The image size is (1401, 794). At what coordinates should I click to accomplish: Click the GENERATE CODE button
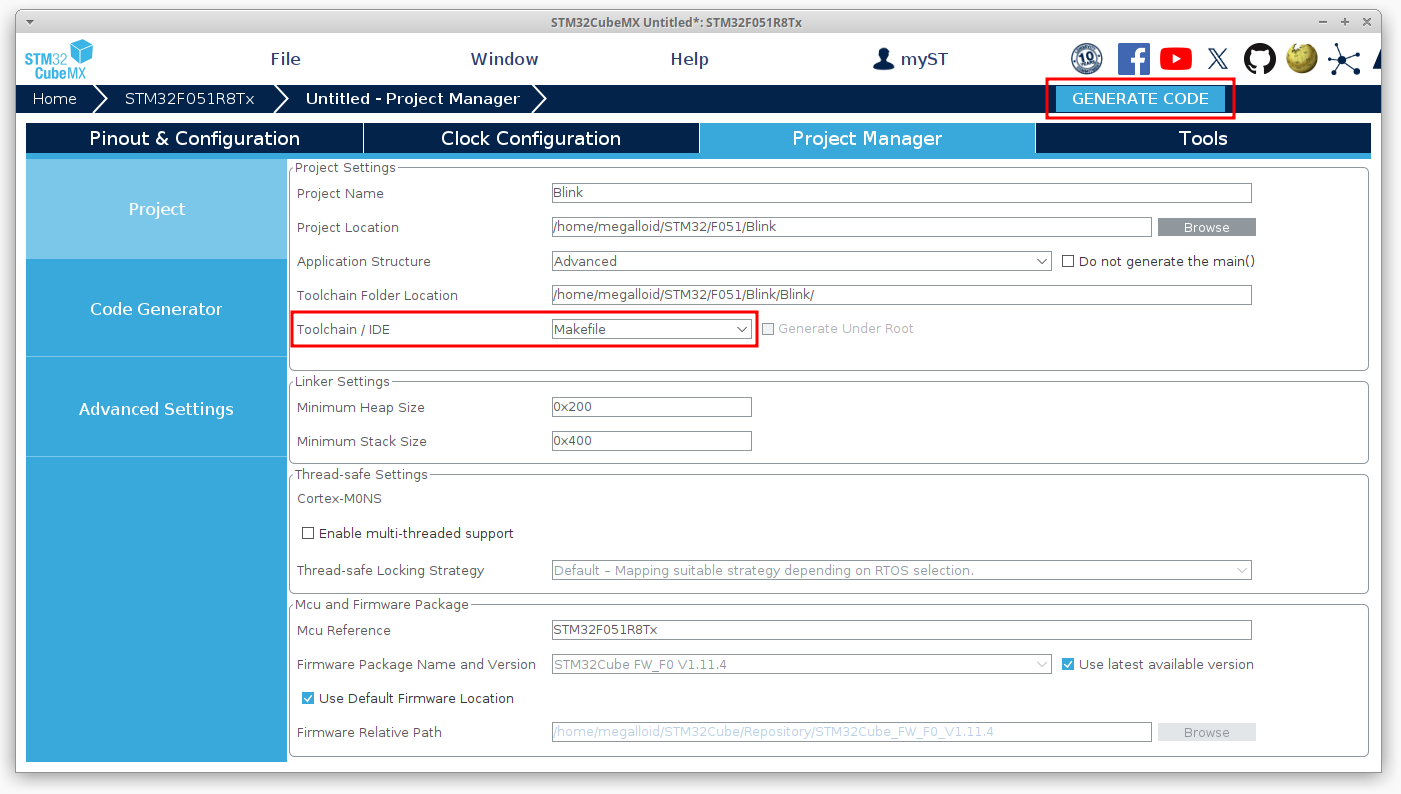point(1140,98)
